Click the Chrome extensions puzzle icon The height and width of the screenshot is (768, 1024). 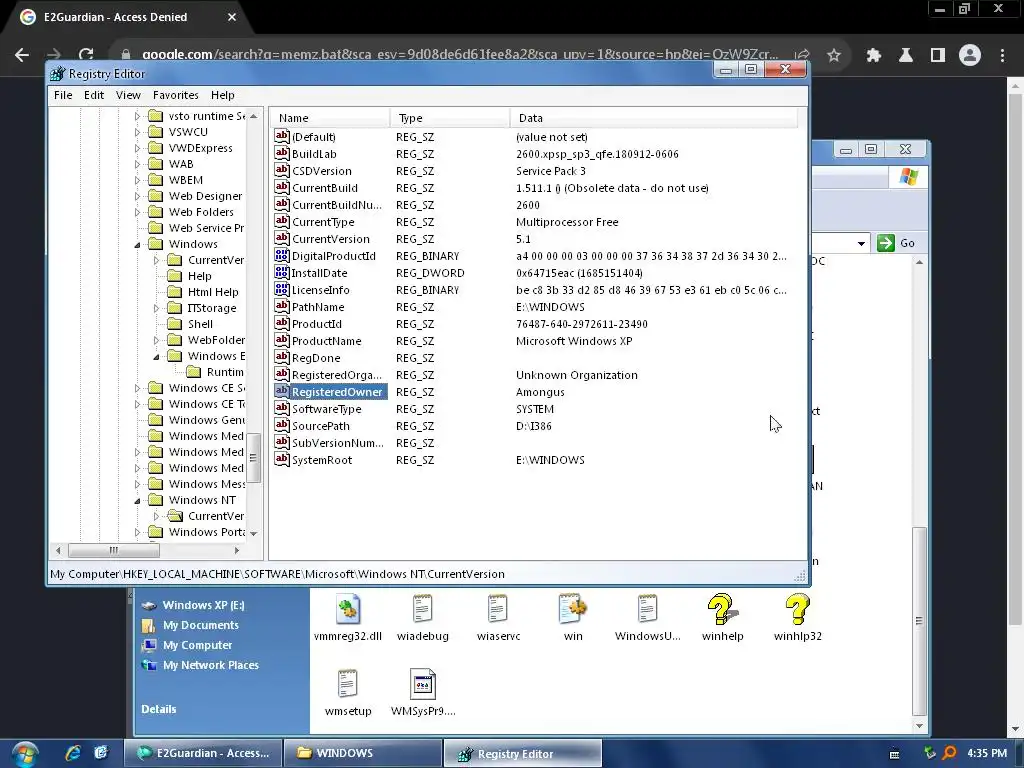tap(873, 56)
